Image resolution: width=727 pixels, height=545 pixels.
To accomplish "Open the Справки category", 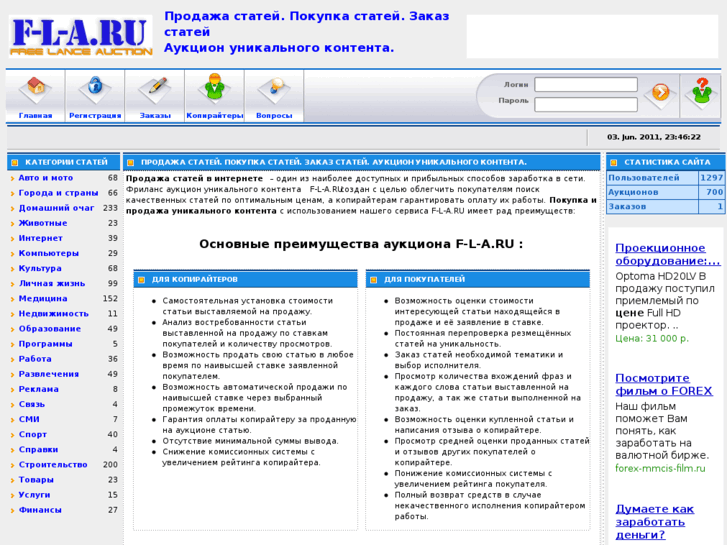I will click(38, 449).
